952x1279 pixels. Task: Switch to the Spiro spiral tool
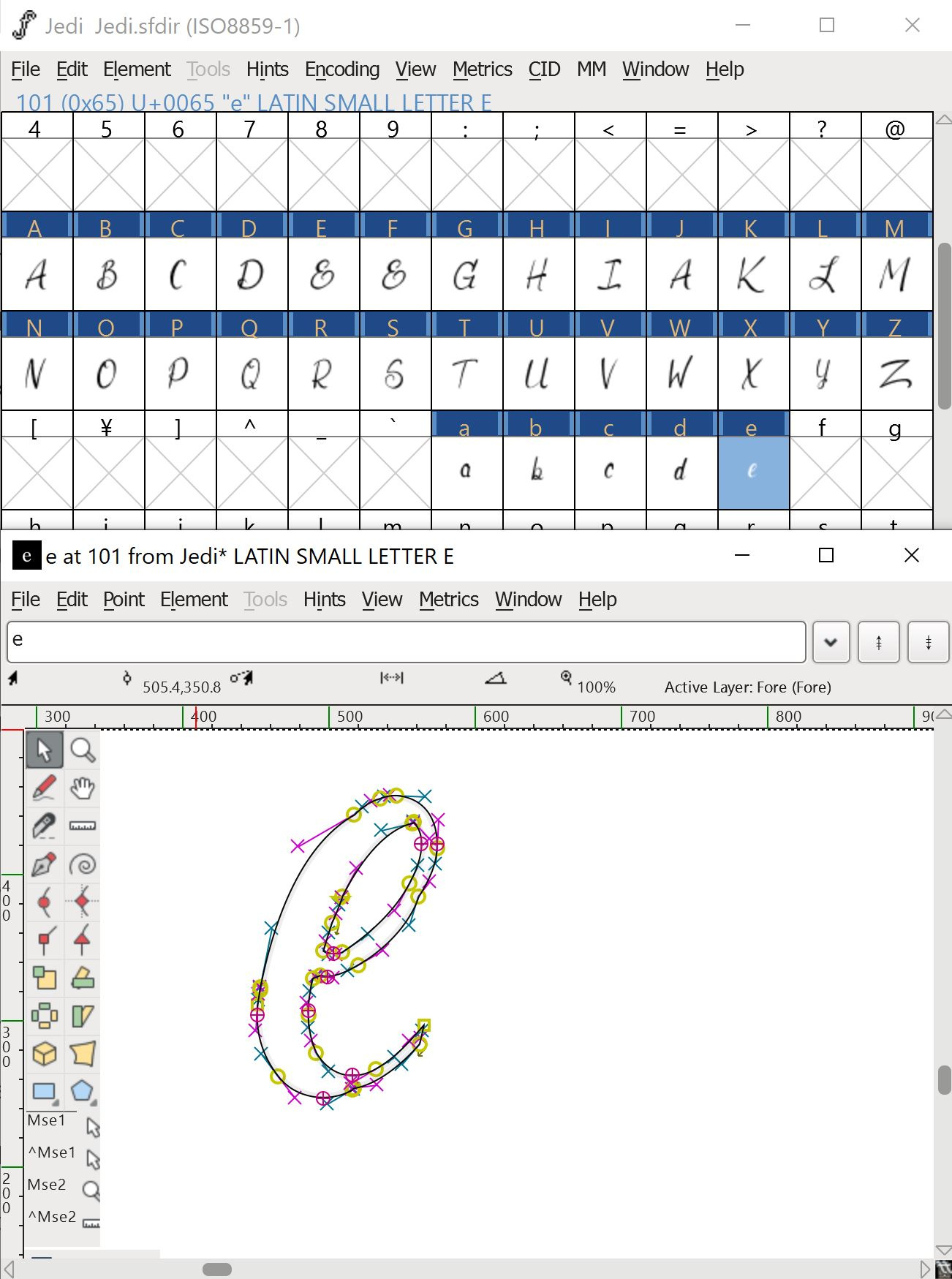(83, 864)
